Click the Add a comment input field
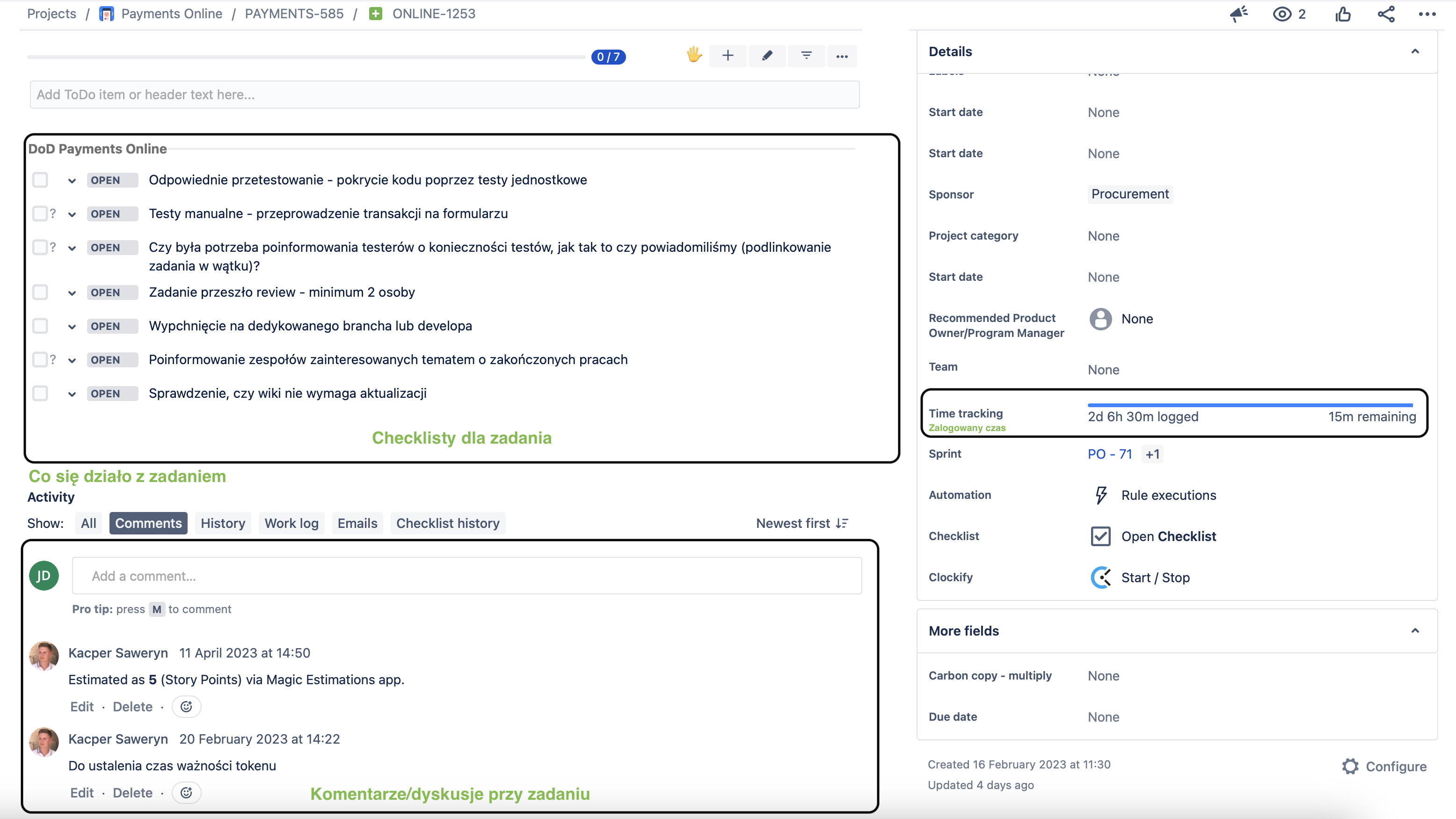The width and height of the screenshot is (1456, 819). (467, 576)
